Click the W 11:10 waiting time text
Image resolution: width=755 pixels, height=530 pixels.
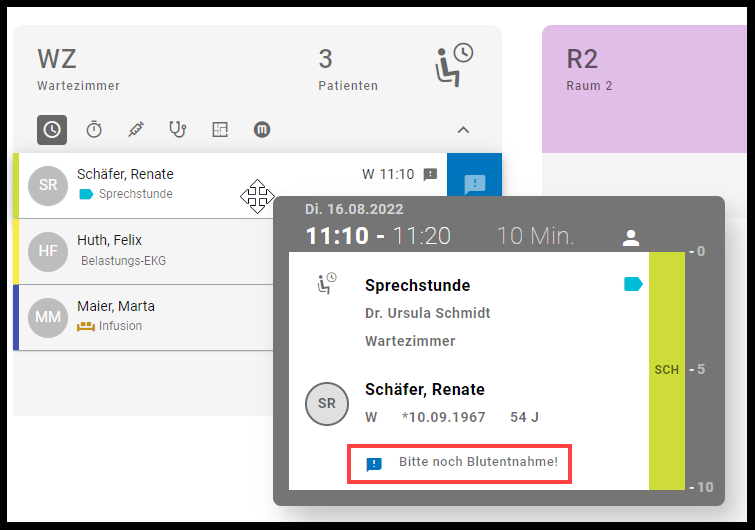(388, 174)
